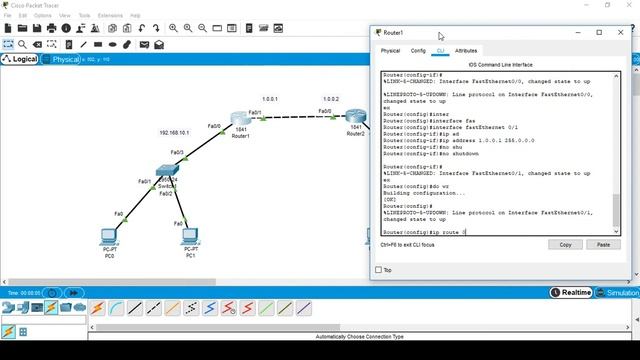Choose the dotted Phone cable
This screenshot has height=360, width=640.
[x=191, y=308]
